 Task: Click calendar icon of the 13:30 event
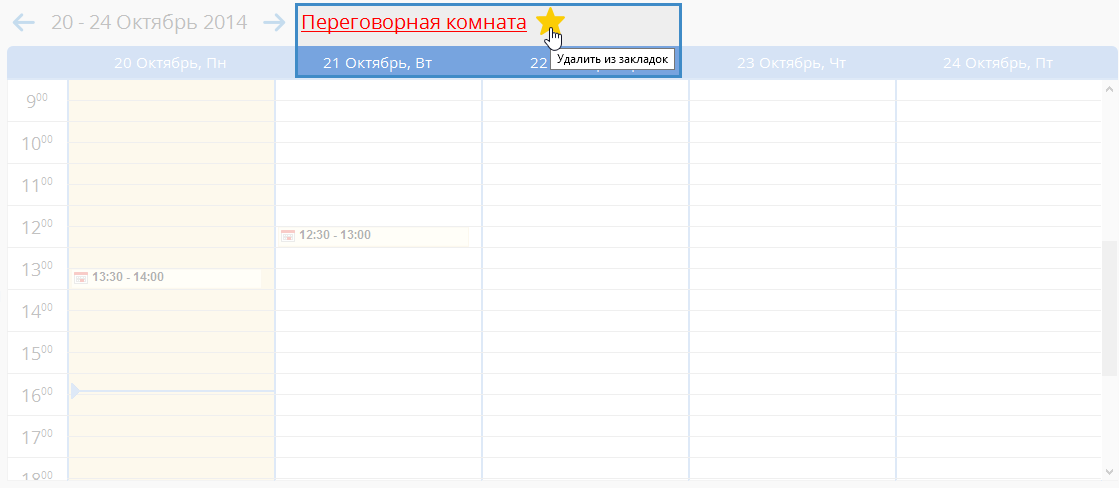(81, 278)
